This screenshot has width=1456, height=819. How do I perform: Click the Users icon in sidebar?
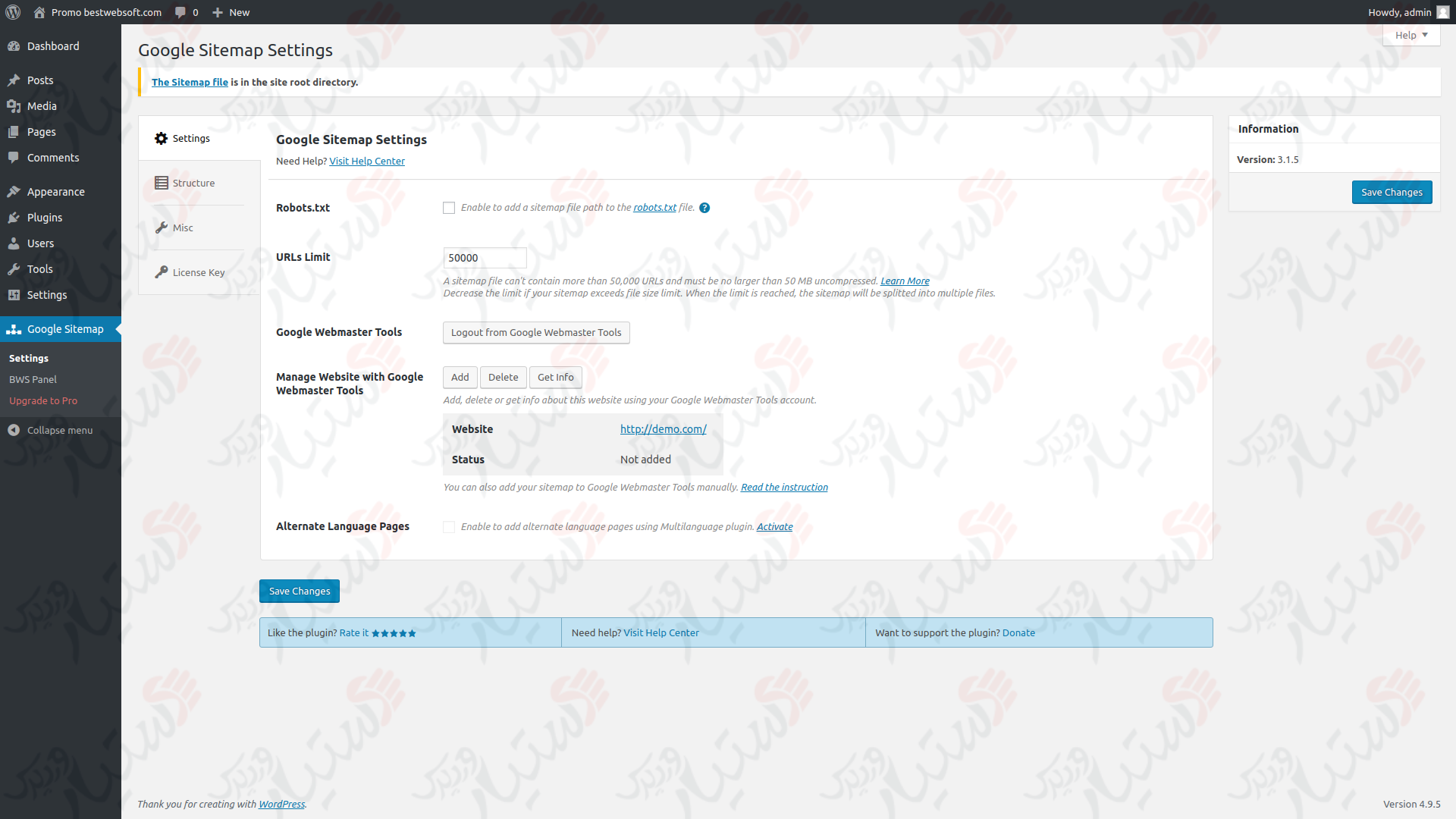(14, 243)
